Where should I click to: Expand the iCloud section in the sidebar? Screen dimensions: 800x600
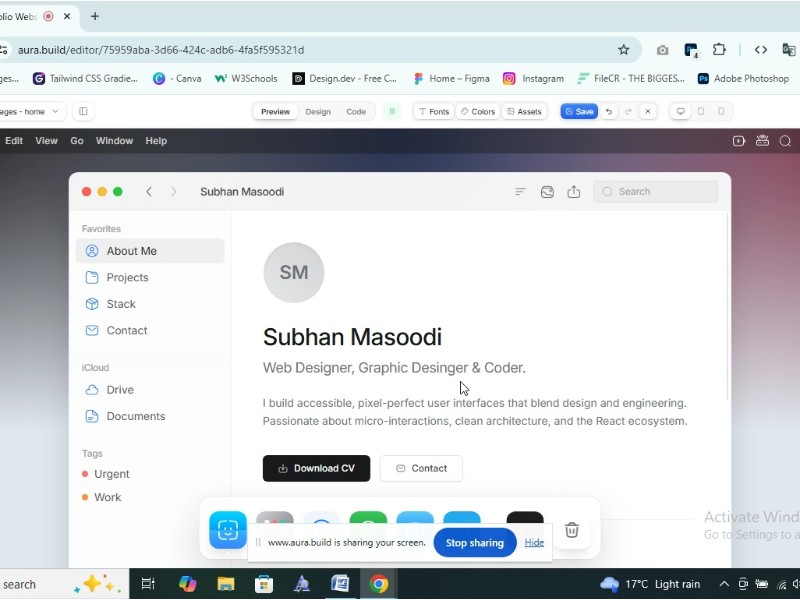coord(95,367)
